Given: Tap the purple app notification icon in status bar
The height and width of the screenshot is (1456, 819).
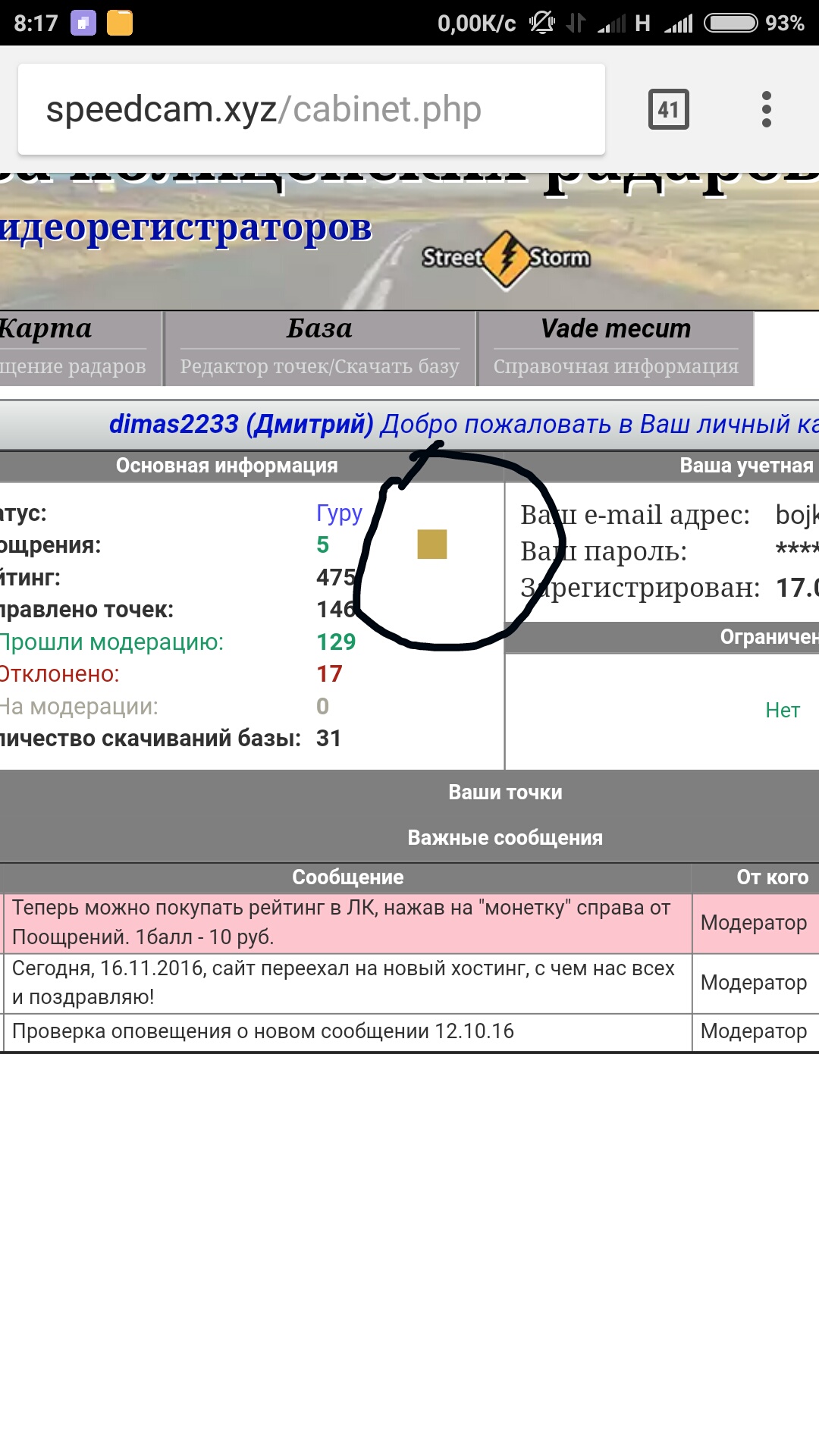Looking at the screenshot, I should click(x=83, y=23).
